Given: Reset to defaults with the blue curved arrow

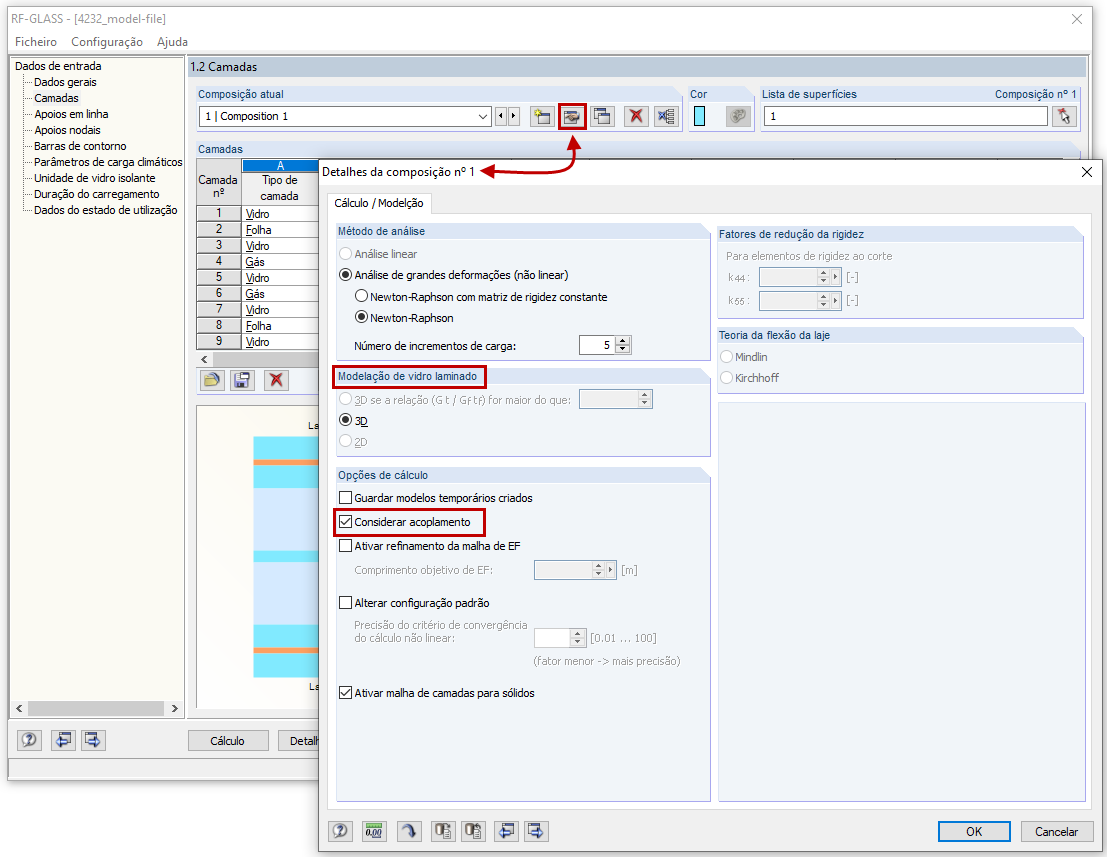Looking at the screenshot, I should (x=409, y=831).
